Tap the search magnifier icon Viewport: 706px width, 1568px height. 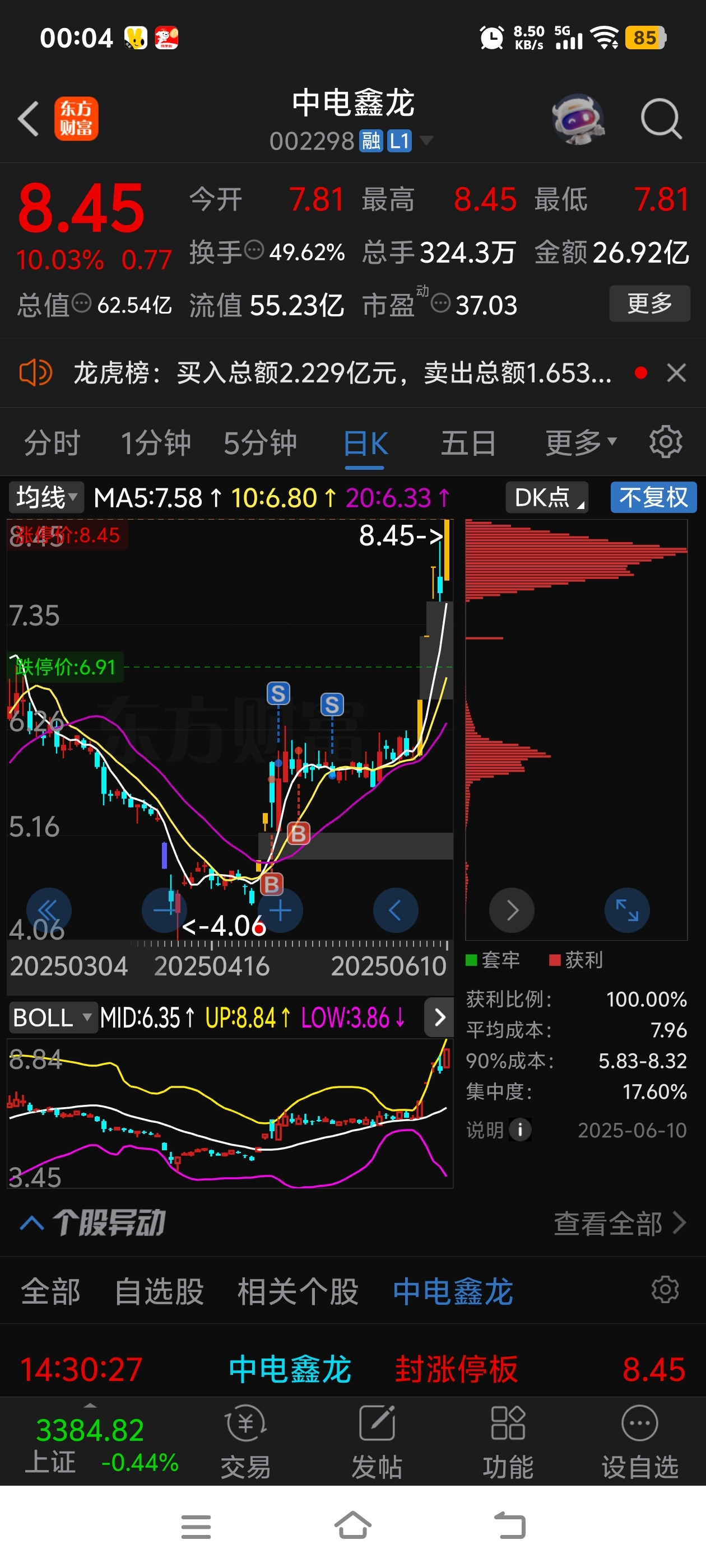[661, 119]
